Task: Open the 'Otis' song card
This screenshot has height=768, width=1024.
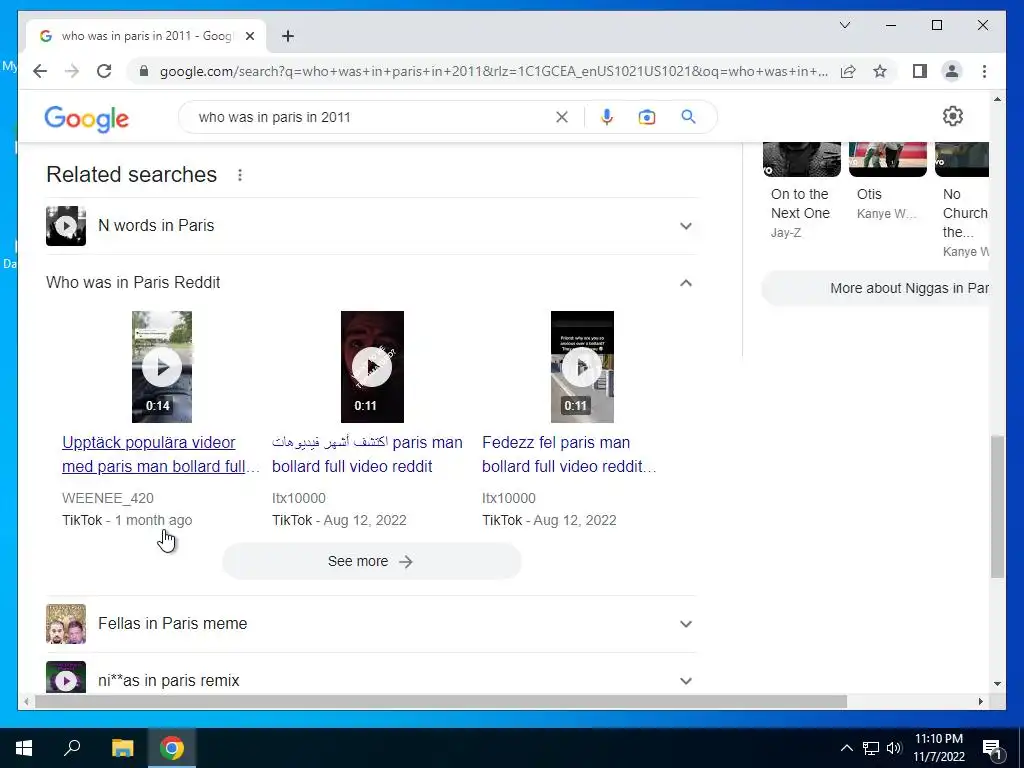Action: click(888, 182)
